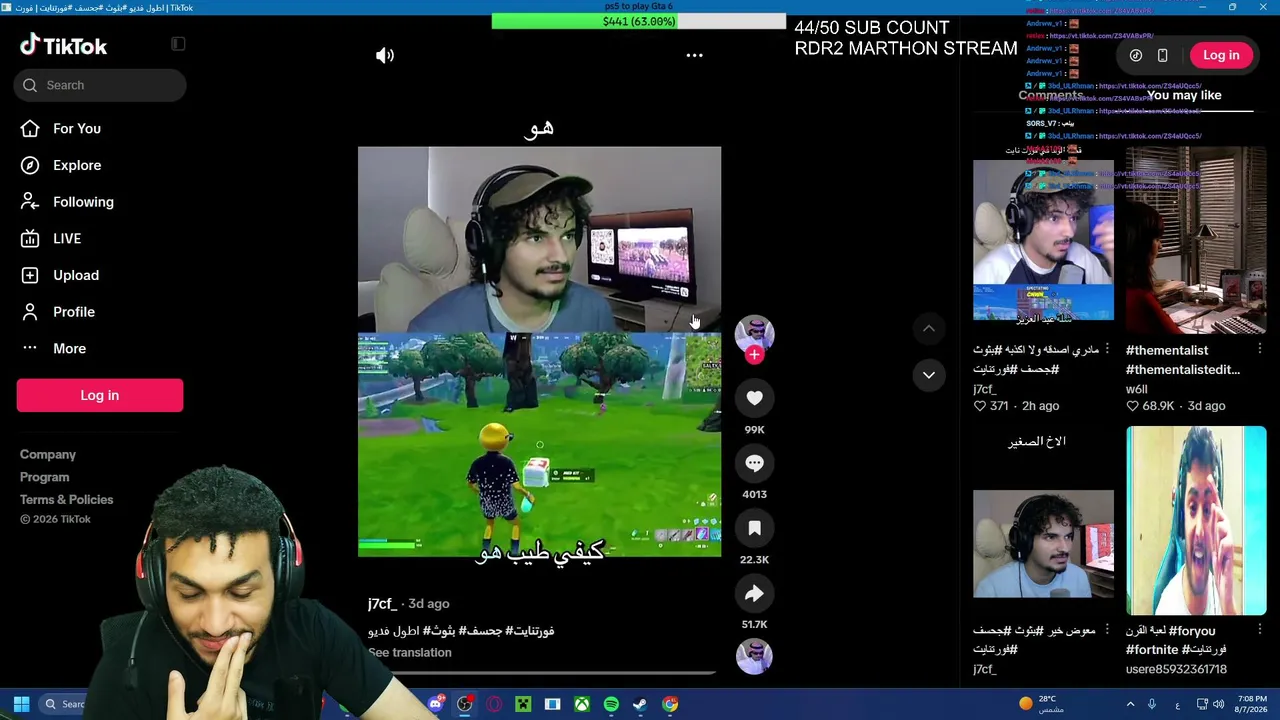1280x720 pixels.
Task: Switch to the You may like tab
Action: click(x=1184, y=95)
